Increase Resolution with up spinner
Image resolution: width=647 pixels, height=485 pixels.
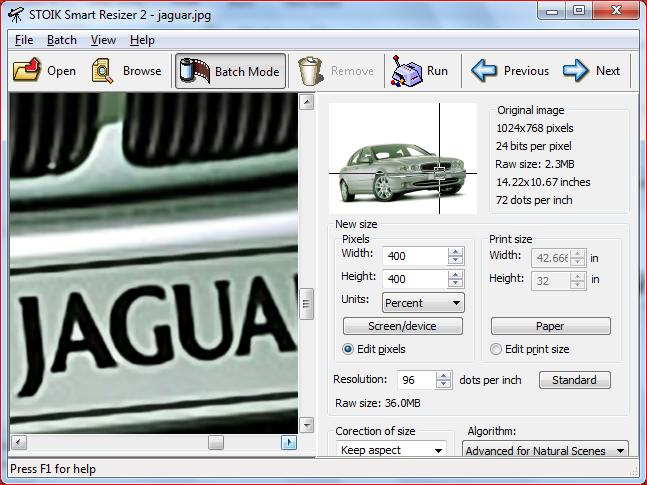(444, 376)
